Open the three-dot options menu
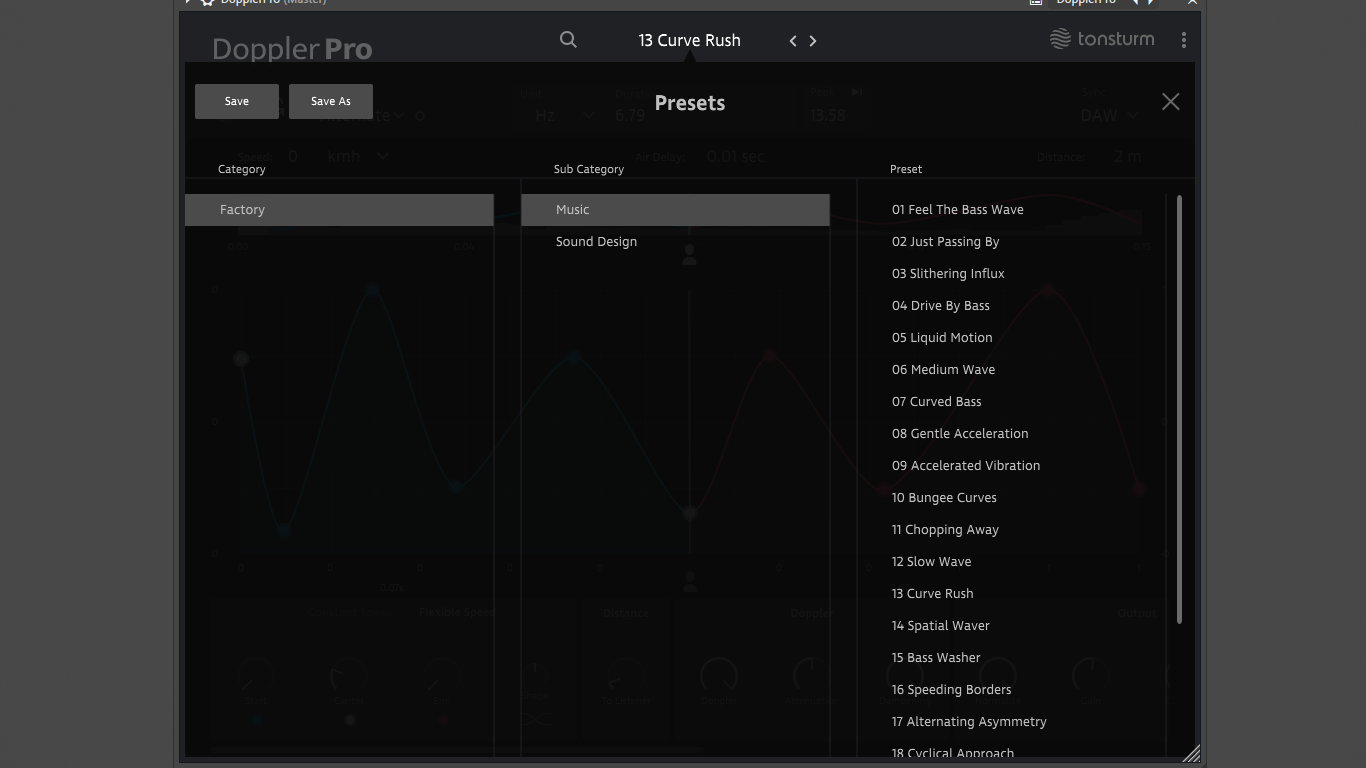 (x=1184, y=40)
